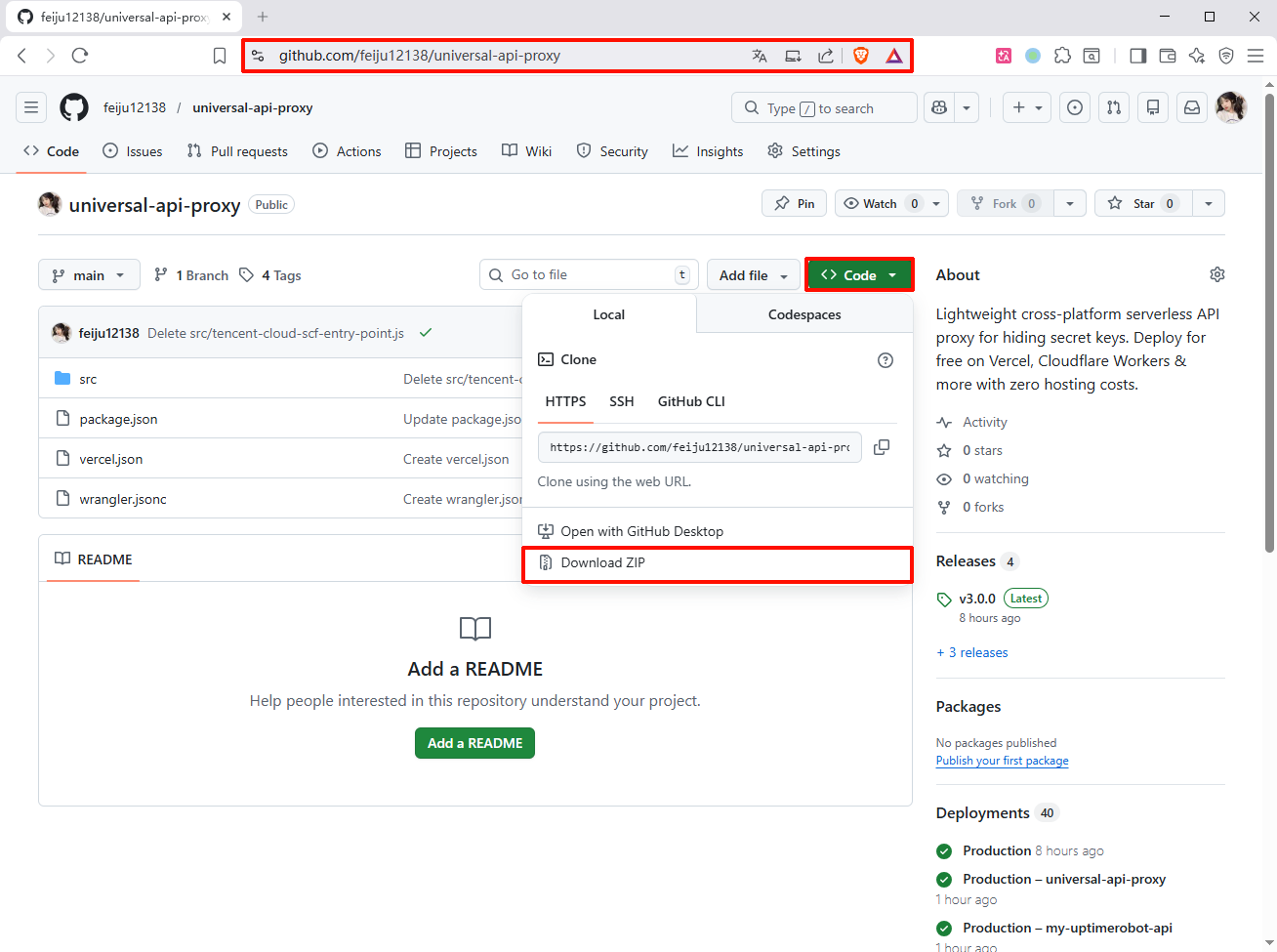Select the SSH clone tab

pyautogui.click(x=621, y=401)
